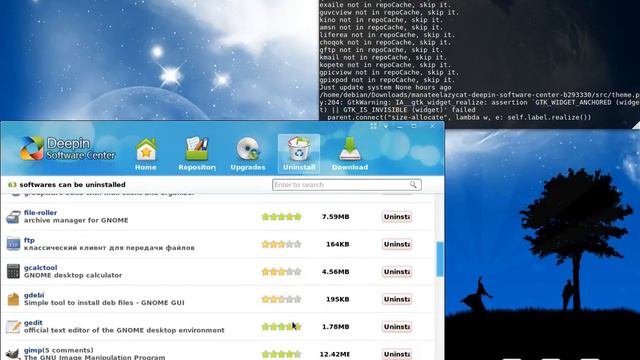Click the software list scrollbar thumb

pyautogui.click(x=440, y=259)
